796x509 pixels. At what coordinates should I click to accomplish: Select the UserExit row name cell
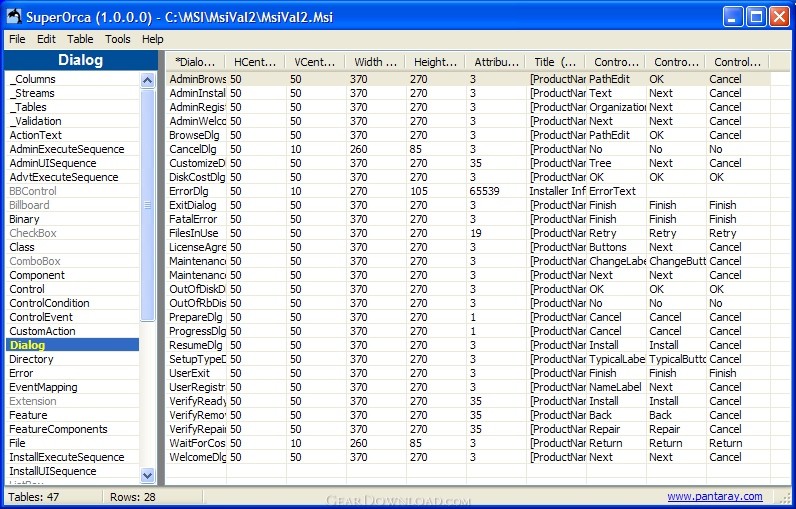coord(196,373)
